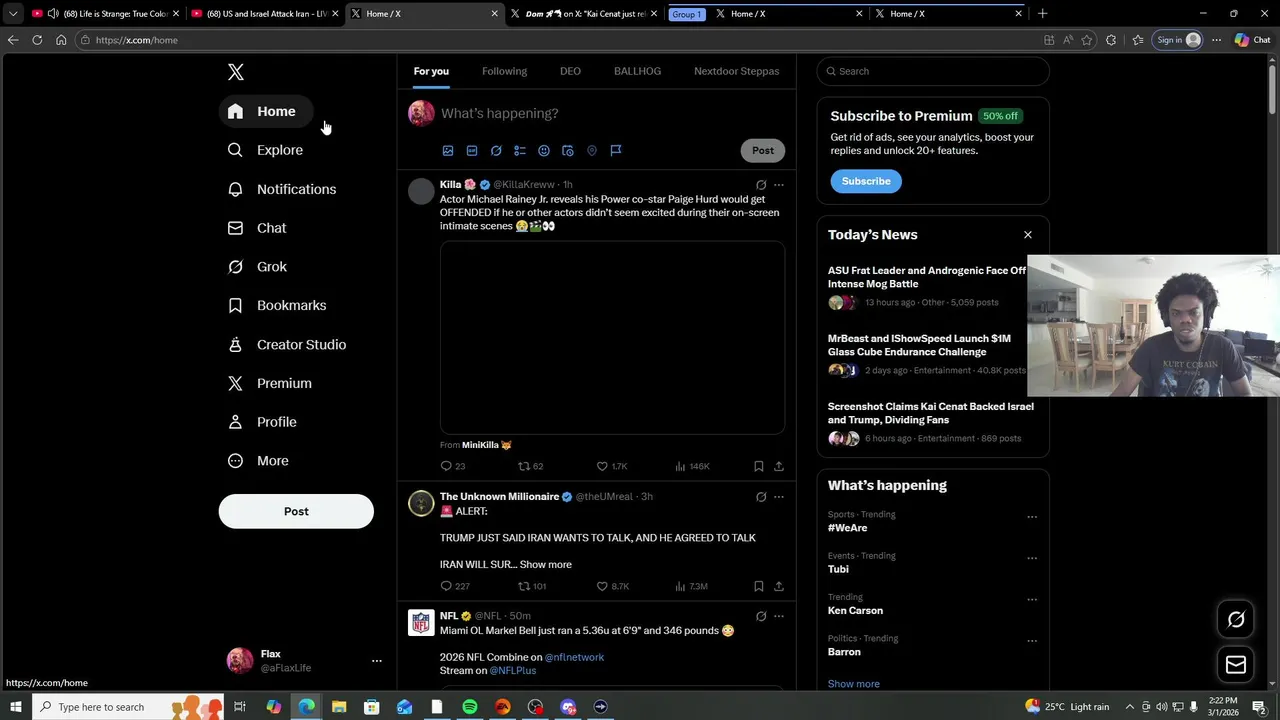Image resolution: width=1280 pixels, height=720 pixels.
Task: Add media using the image icon in composer
Action: [x=448, y=150]
